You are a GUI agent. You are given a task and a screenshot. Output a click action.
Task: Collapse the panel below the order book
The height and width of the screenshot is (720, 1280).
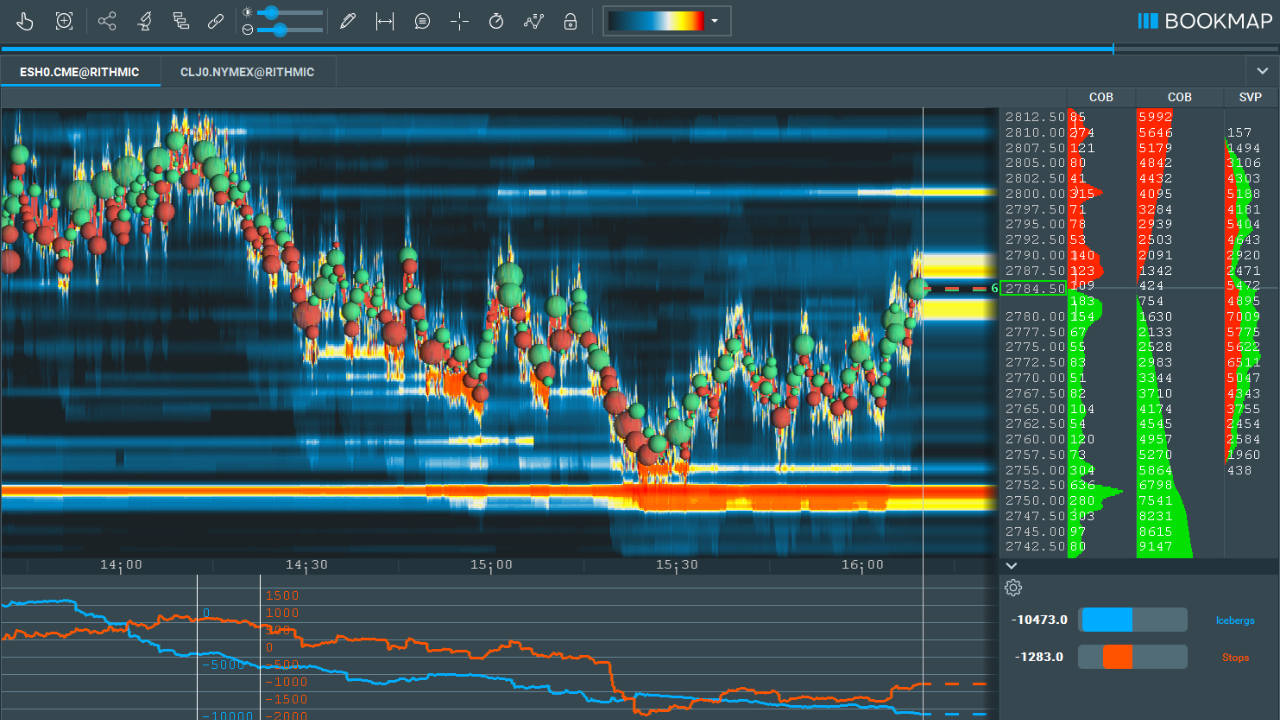pos(1011,566)
